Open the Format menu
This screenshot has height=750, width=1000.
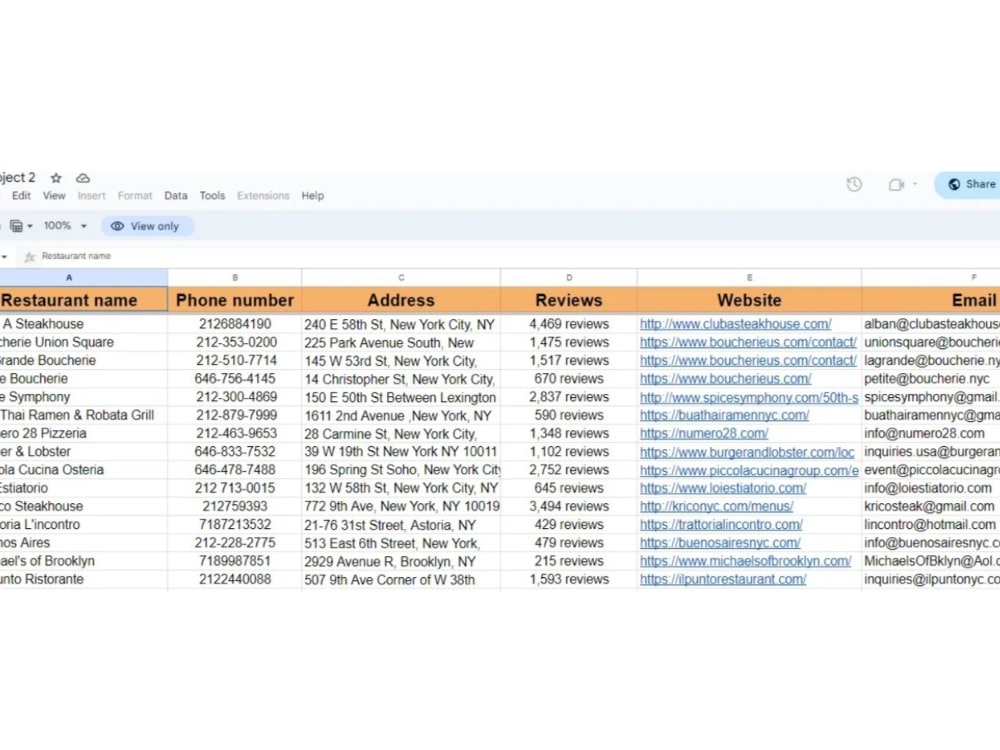click(x=135, y=196)
